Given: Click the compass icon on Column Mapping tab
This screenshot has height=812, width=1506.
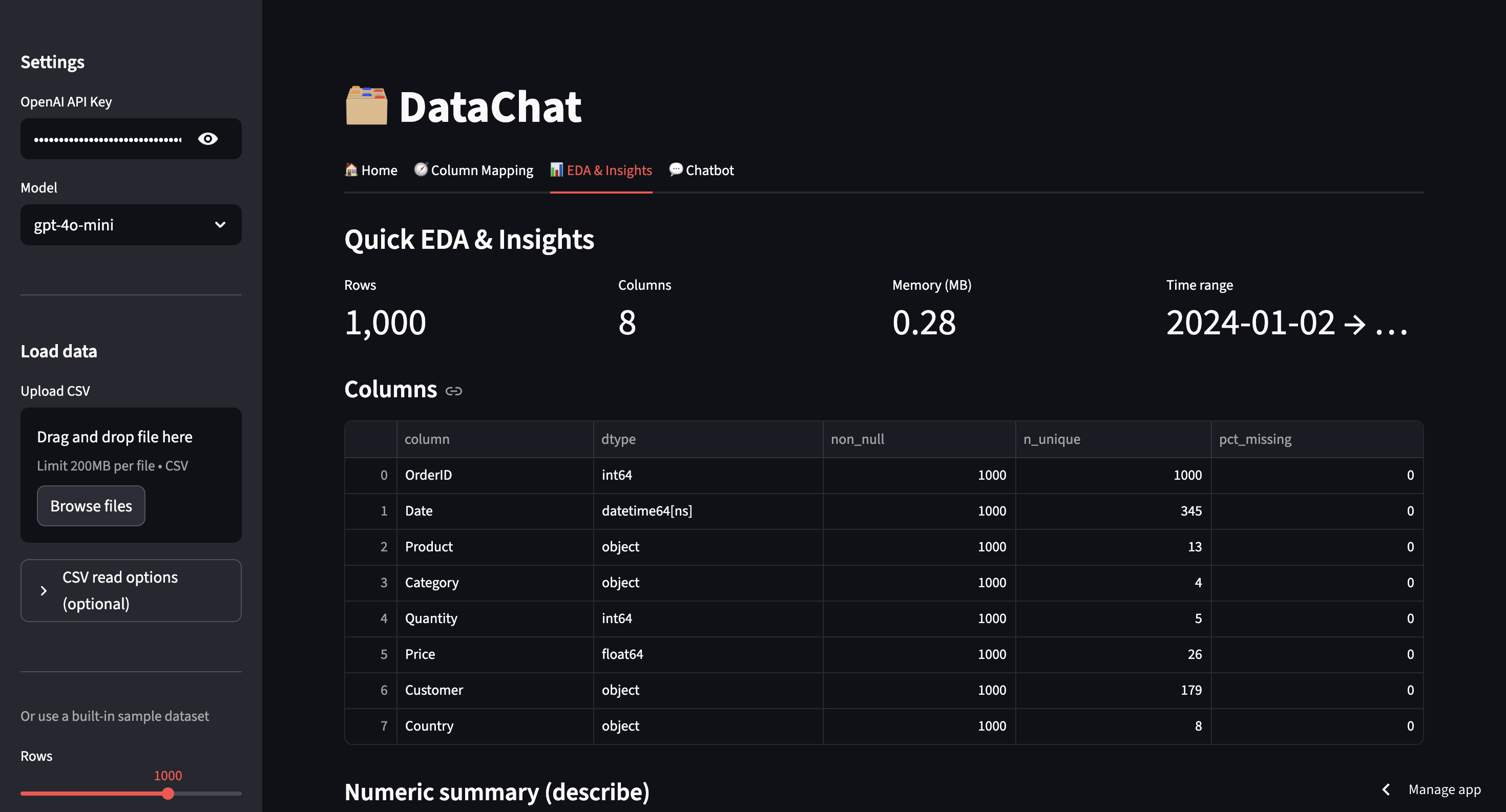Looking at the screenshot, I should 421,169.
